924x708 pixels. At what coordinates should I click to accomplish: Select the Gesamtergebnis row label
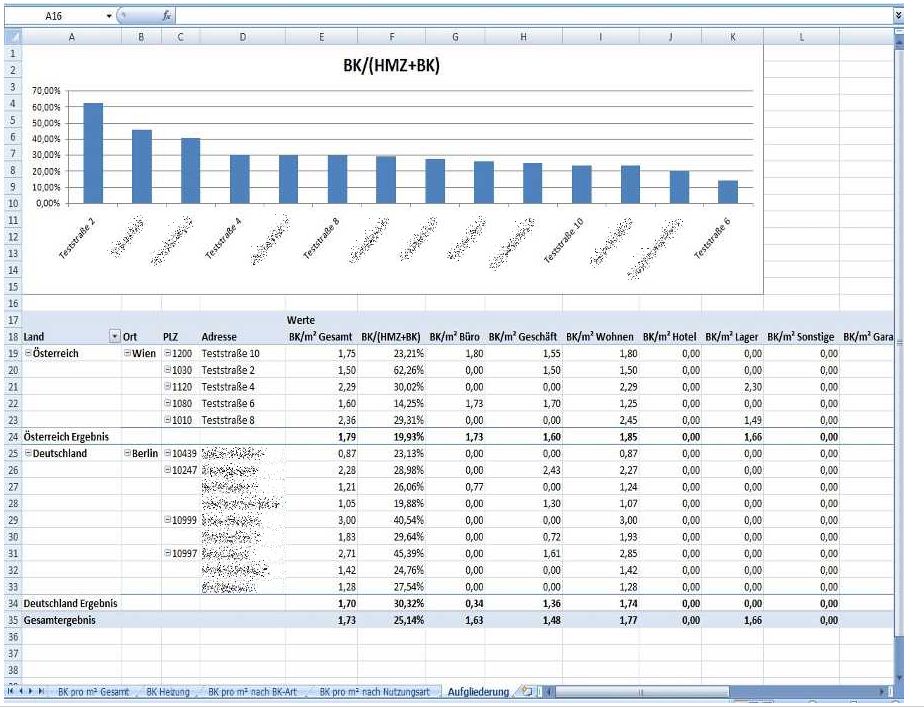click(x=60, y=620)
